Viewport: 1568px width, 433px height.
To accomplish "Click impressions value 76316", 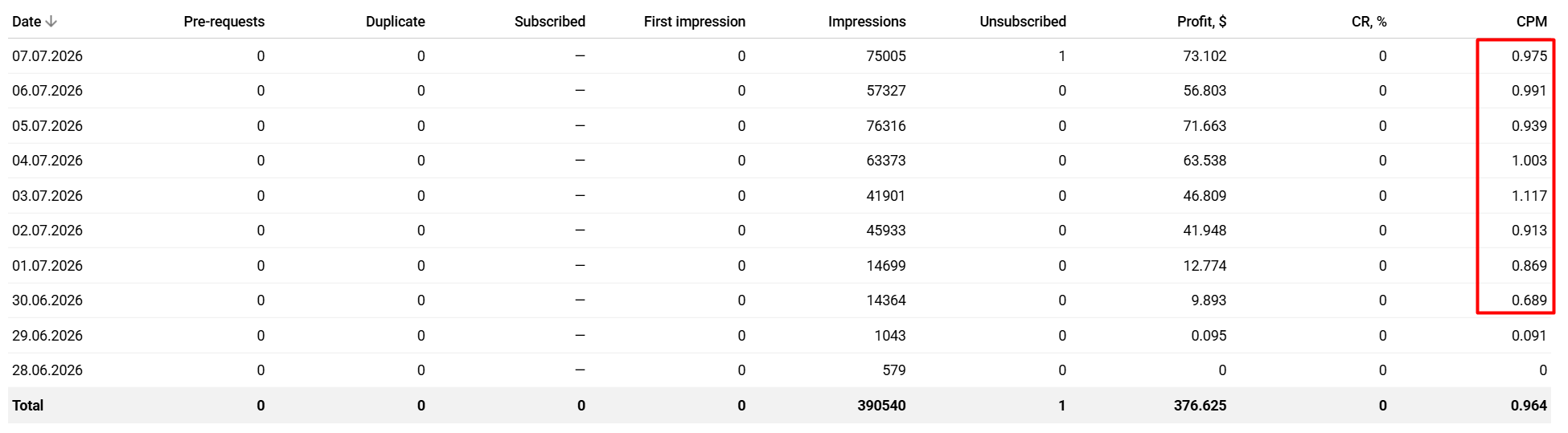I will pos(886,126).
